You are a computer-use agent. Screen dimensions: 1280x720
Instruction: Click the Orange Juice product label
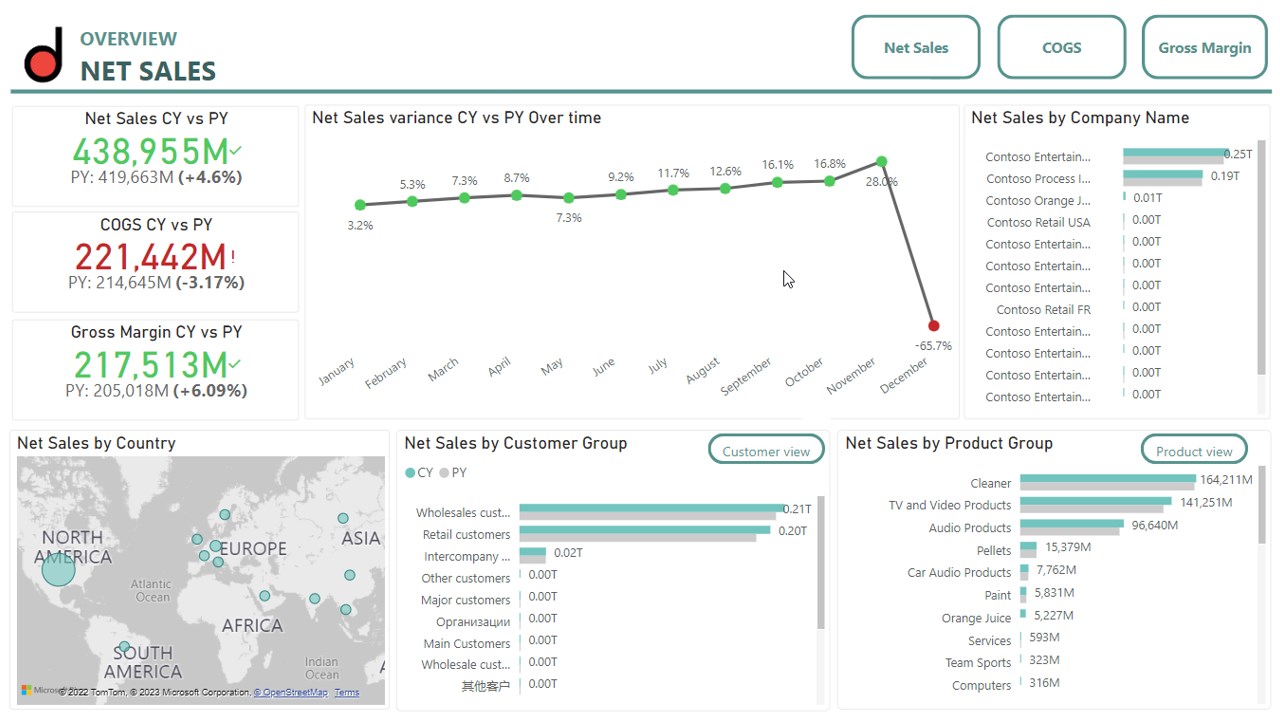tap(976, 619)
